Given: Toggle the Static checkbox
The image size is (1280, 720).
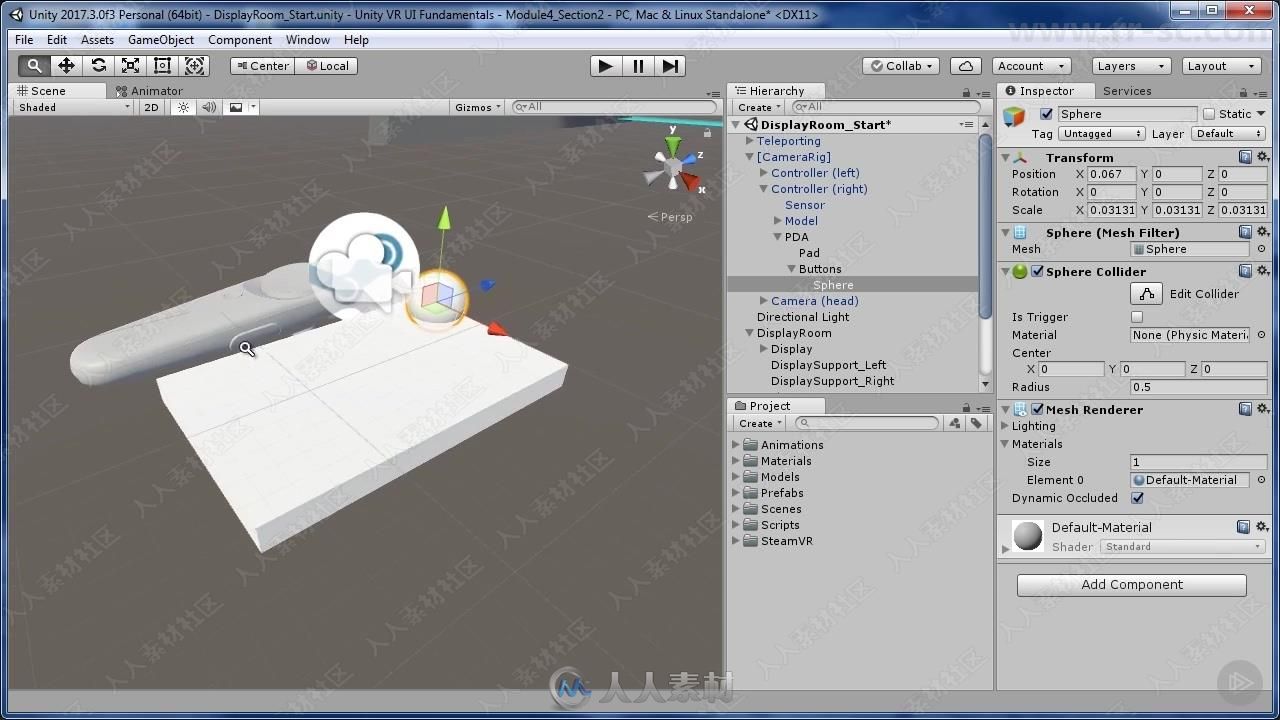Looking at the screenshot, I should pos(1209,114).
